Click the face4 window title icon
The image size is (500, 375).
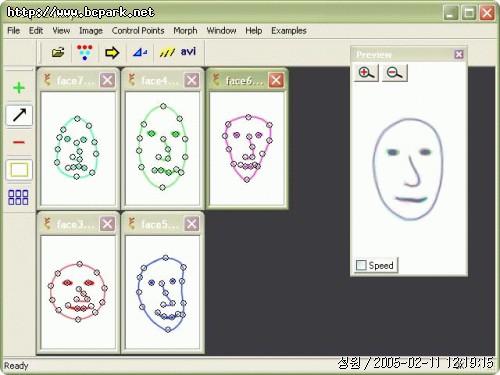pyautogui.click(x=132, y=80)
